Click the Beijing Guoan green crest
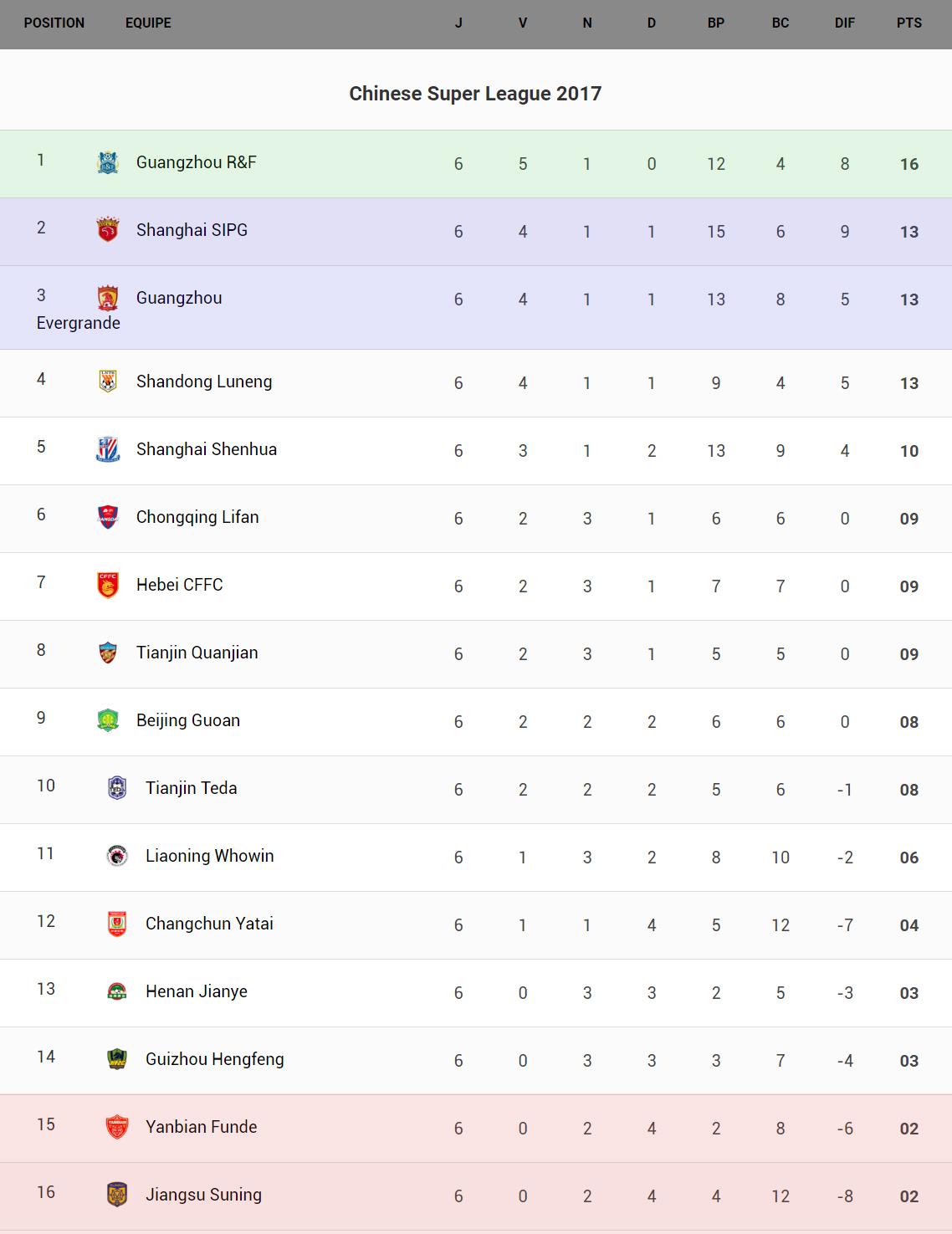This screenshot has width=952, height=1234. [108, 720]
